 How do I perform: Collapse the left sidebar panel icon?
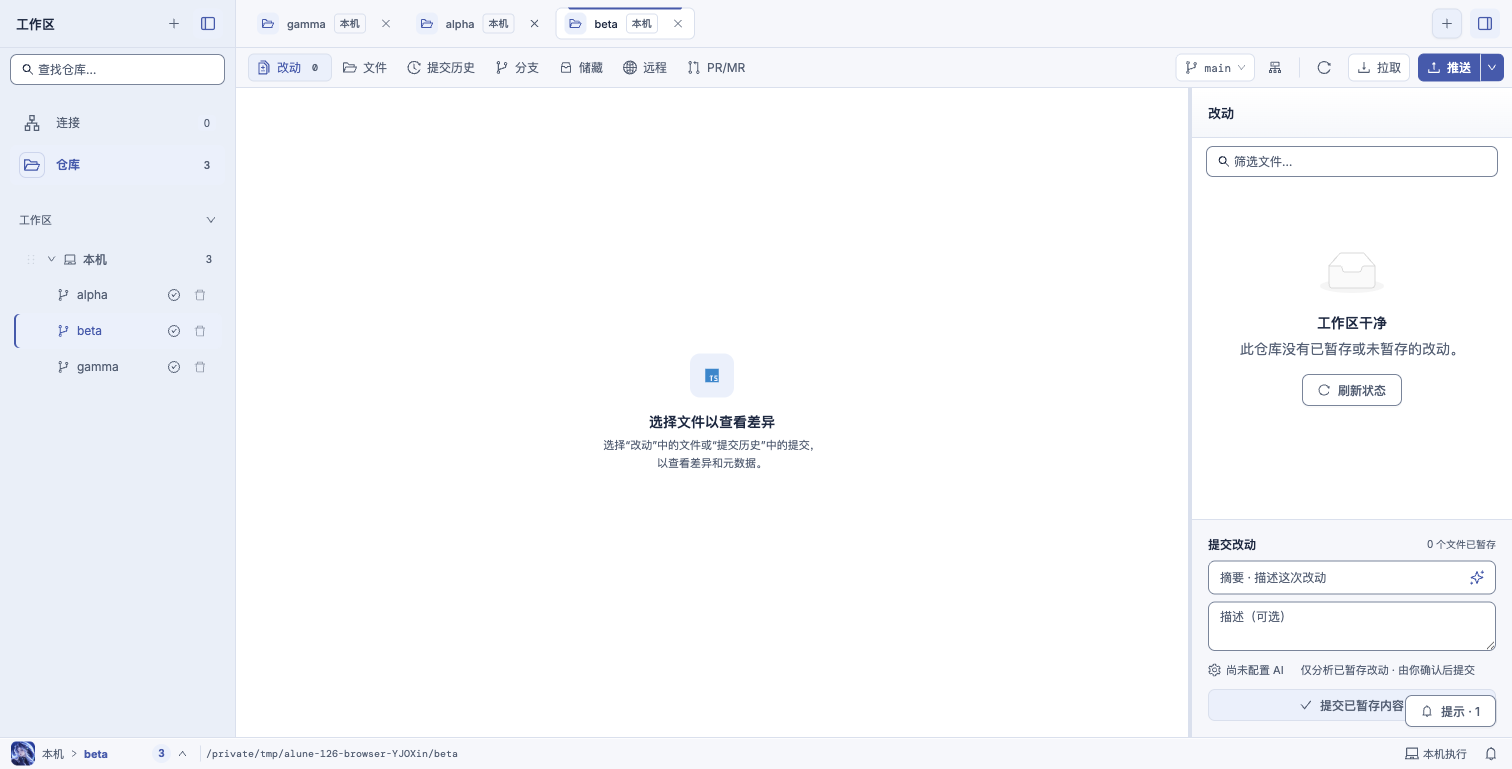[x=208, y=24]
